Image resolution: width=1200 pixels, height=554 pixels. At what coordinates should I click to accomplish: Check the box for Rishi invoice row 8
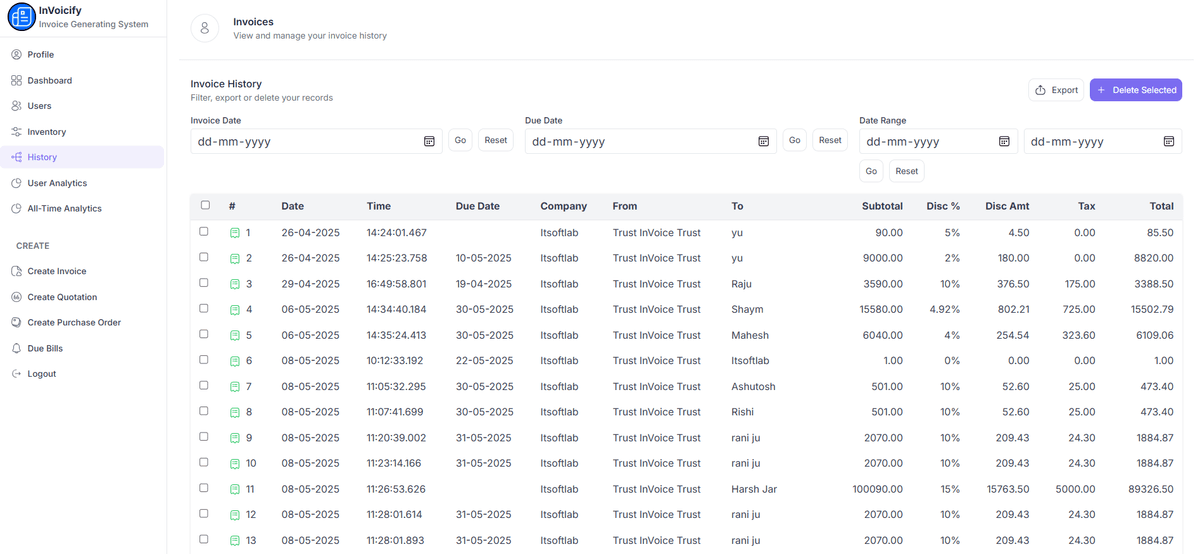[x=204, y=411]
